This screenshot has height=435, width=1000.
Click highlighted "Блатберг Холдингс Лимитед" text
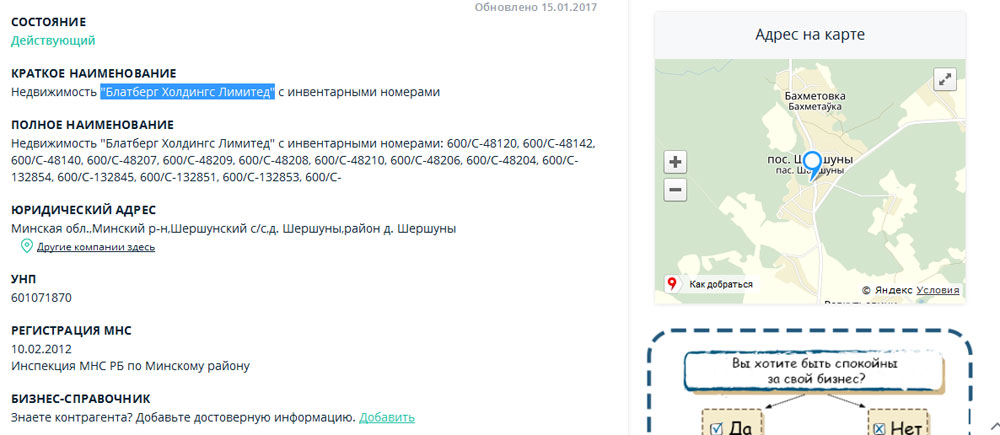tap(187, 92)
